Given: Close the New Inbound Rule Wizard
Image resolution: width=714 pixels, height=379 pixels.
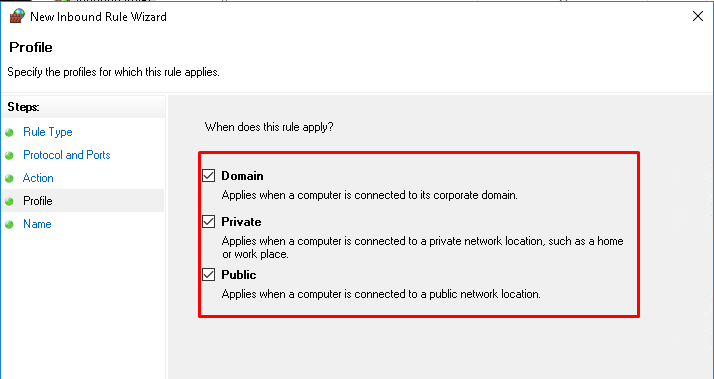Looking at the screenshot, I should tap(698, 16).
